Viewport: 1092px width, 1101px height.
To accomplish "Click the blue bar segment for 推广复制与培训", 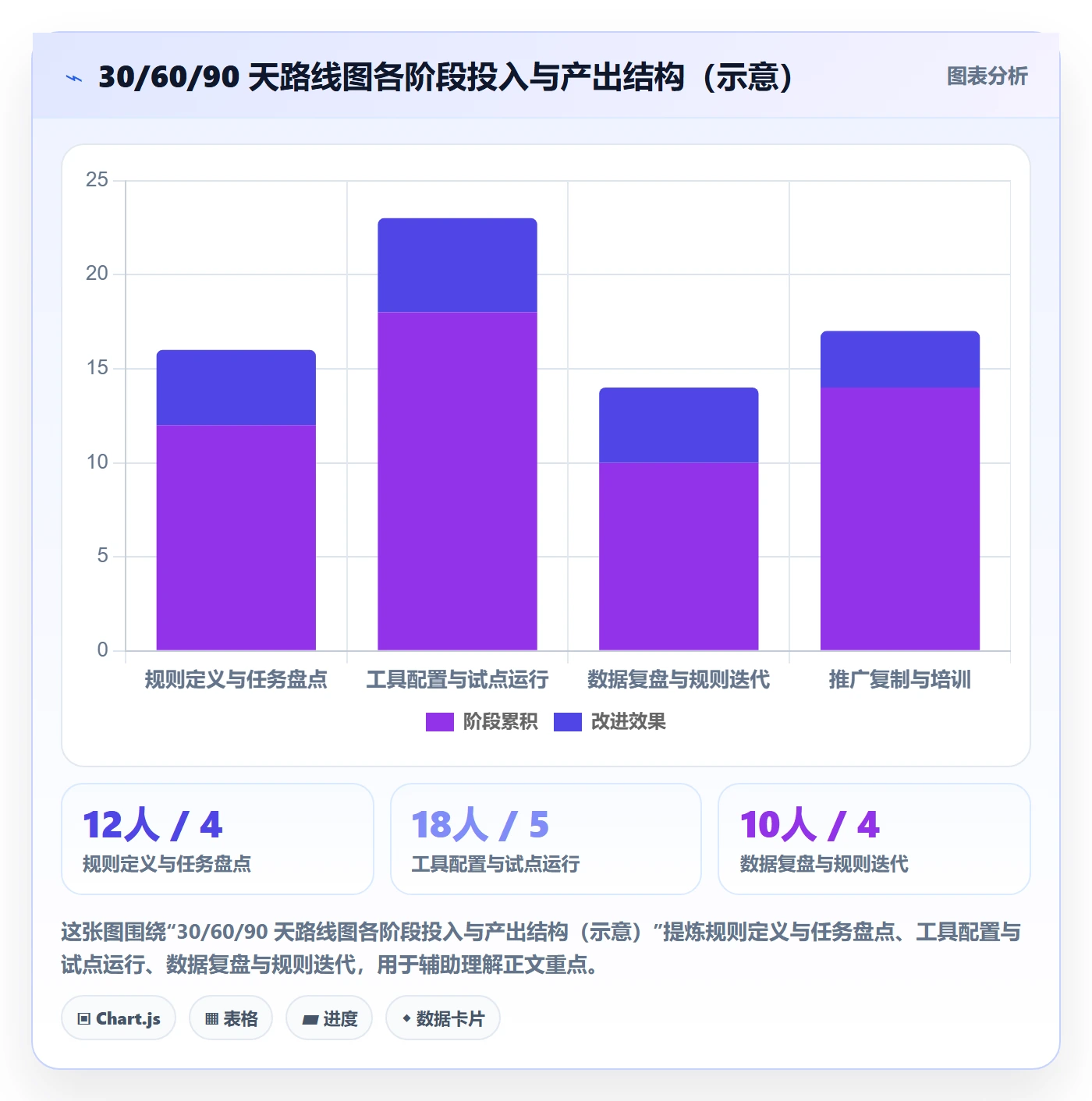I will [x=900, y=359].
